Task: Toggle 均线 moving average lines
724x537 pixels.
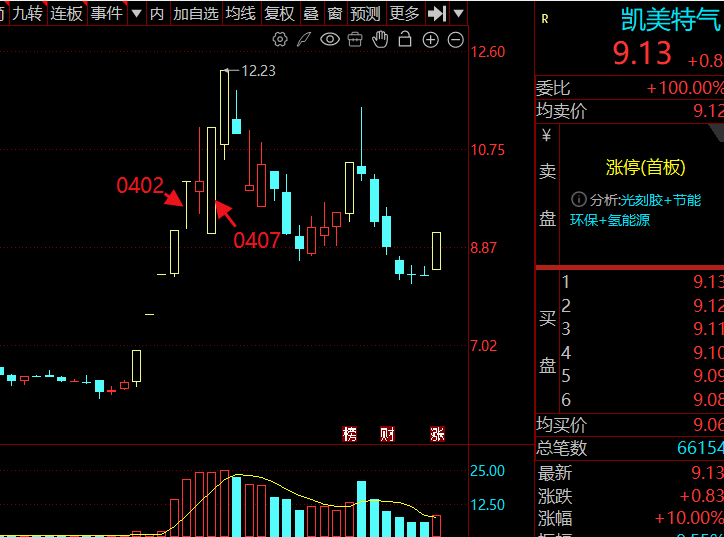Action: click(x=241, y=13)
